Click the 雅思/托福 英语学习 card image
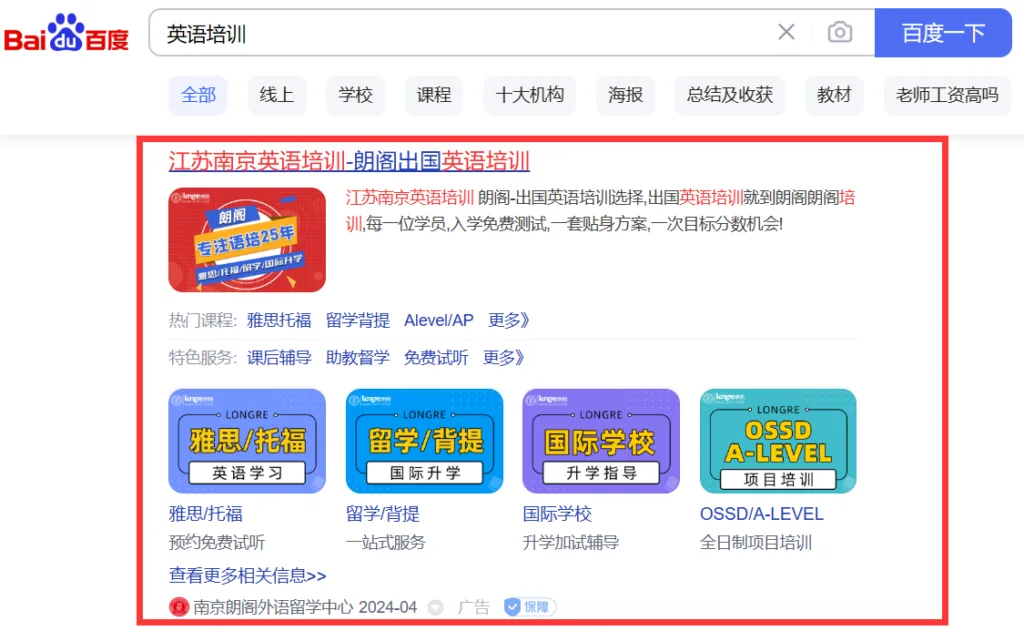The width and height of the screenshot is (1024, 631). (x=247, y=441)
